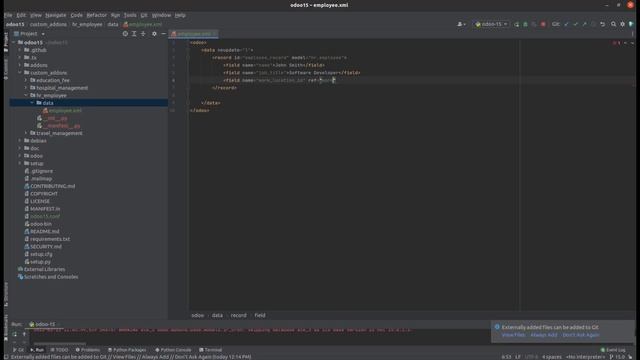Viewport: 640px width, 360px height.
Task: Click the rerun icon in Run panel
Action: click(15, 334)
